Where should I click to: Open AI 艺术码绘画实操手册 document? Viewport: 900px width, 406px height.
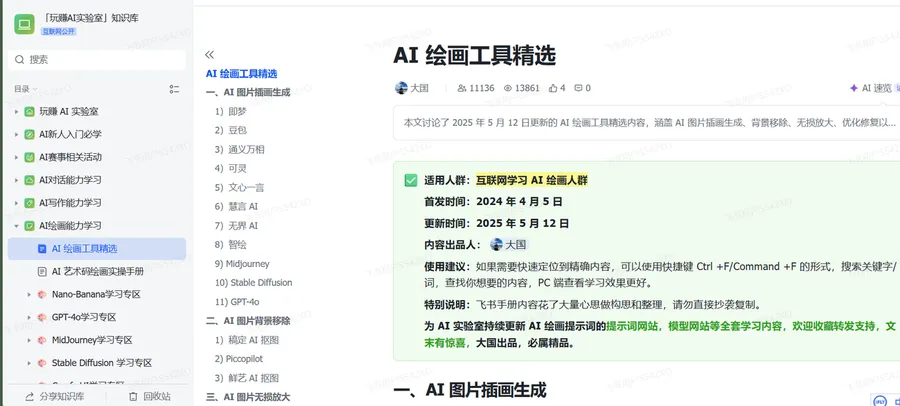pyautogui.click(x=96, y=272)
